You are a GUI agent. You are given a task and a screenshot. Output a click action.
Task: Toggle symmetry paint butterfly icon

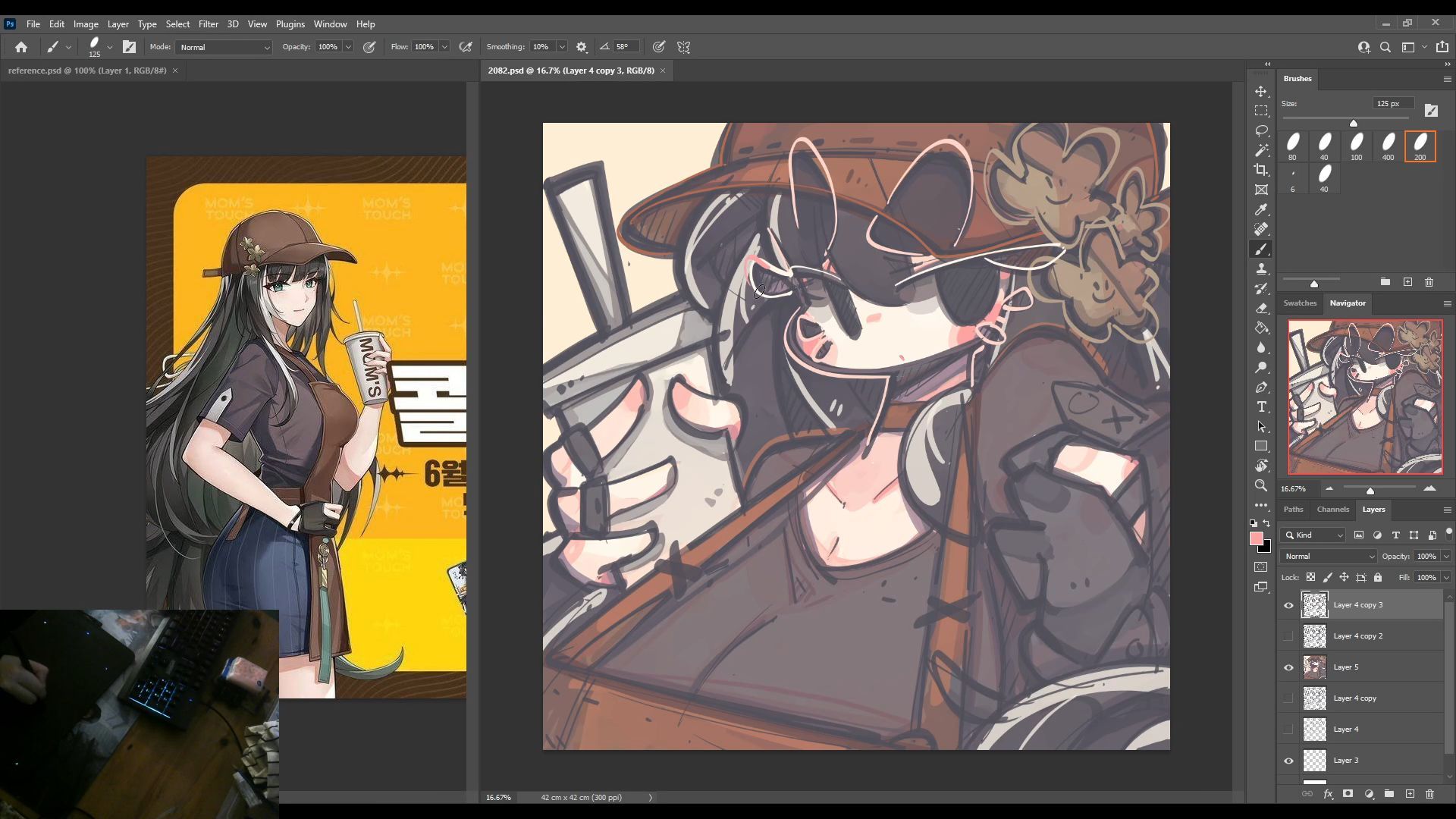pyautogui.click(x=683, y=47)
